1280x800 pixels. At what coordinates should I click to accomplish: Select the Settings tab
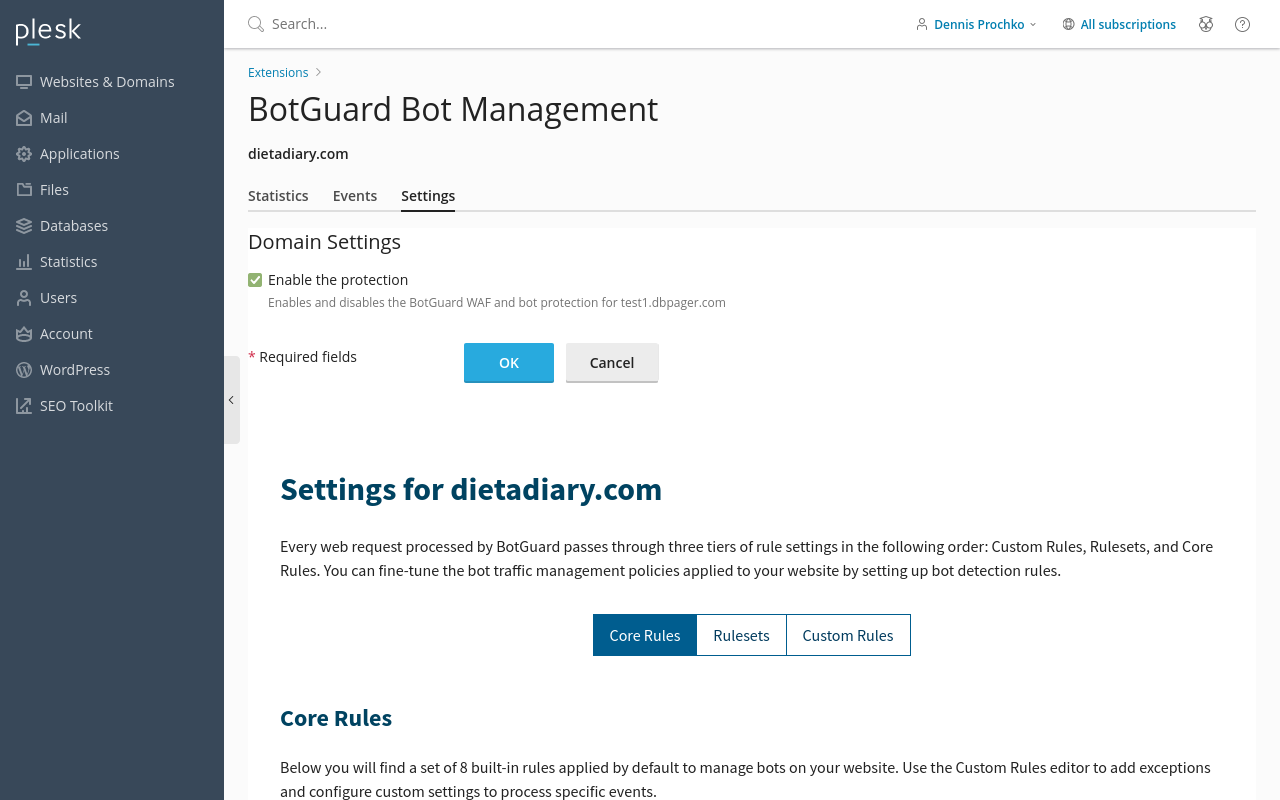click(428, 196)
